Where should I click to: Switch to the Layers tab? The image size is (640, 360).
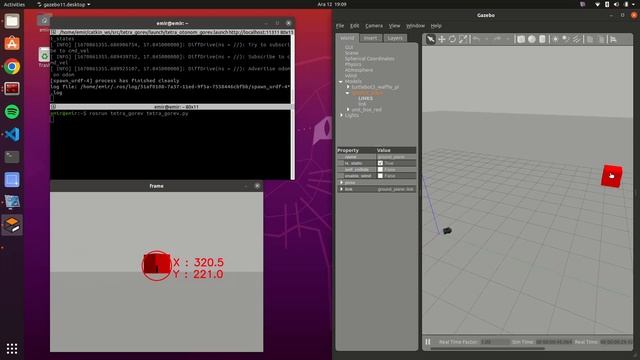point(395,38)
